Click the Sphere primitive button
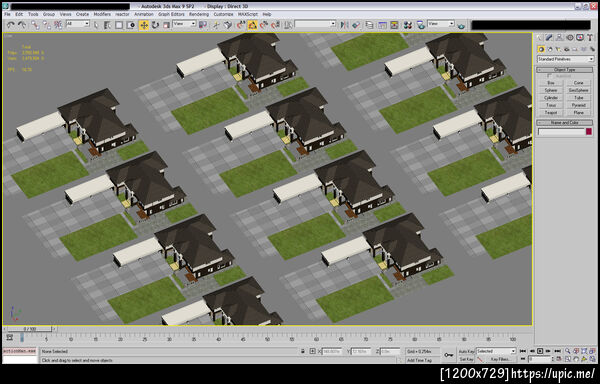Screen dimensions: 600x384 coord(551,91)
